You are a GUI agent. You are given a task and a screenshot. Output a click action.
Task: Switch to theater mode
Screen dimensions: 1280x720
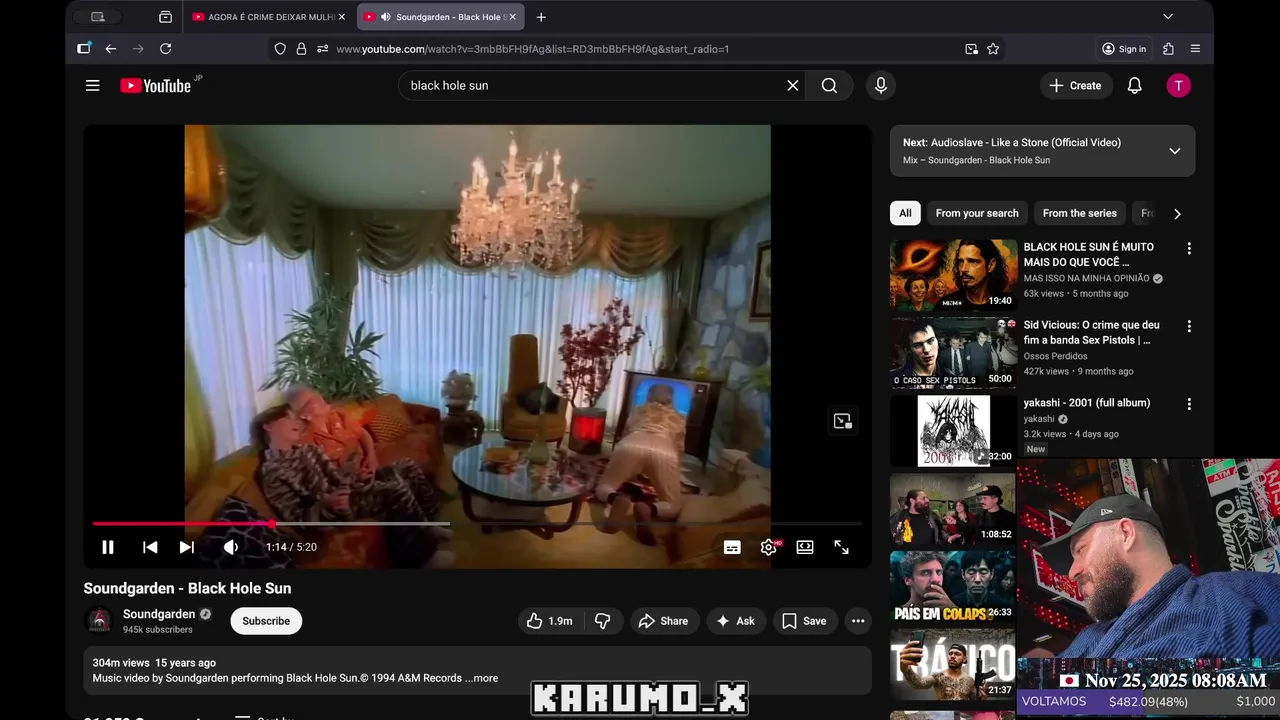[x=805, y=547]
